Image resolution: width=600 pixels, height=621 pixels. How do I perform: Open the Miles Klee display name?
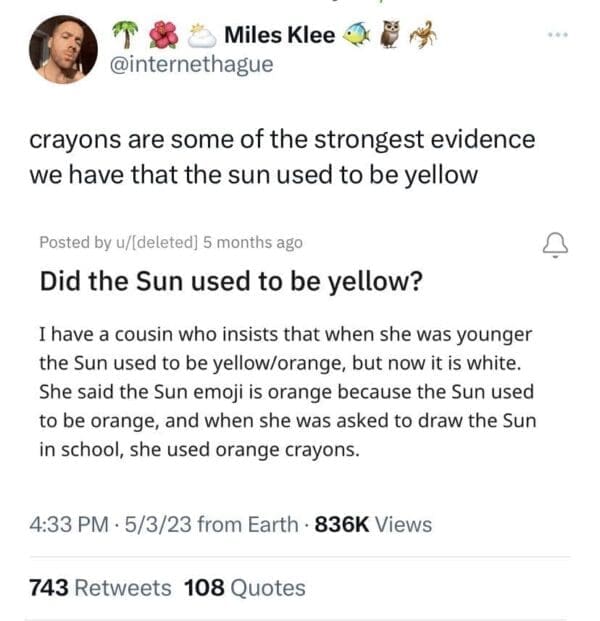(279, 35)
